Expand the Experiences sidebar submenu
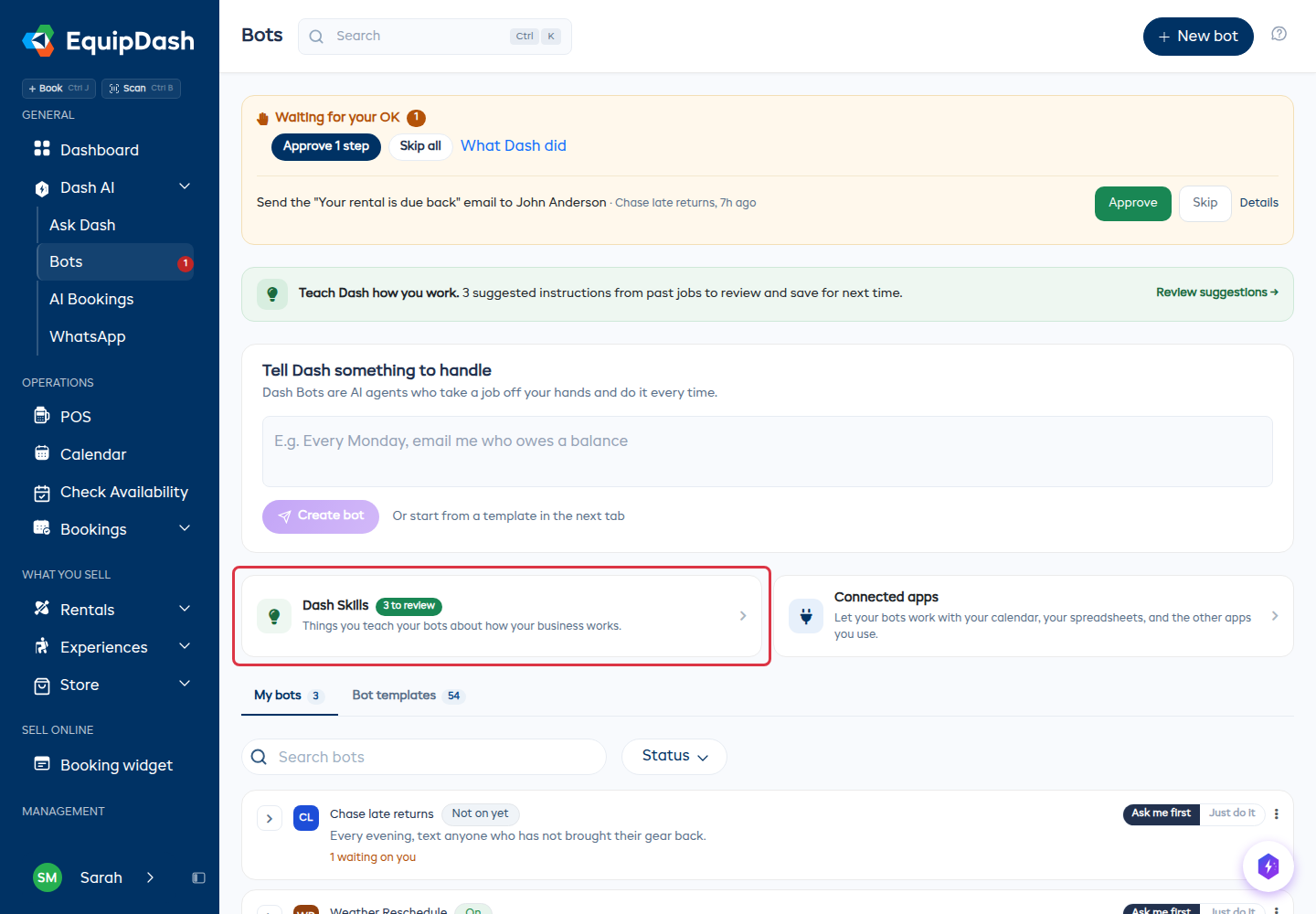The height and width of the screenshot is (914, 1316). [x=185, y=646]
